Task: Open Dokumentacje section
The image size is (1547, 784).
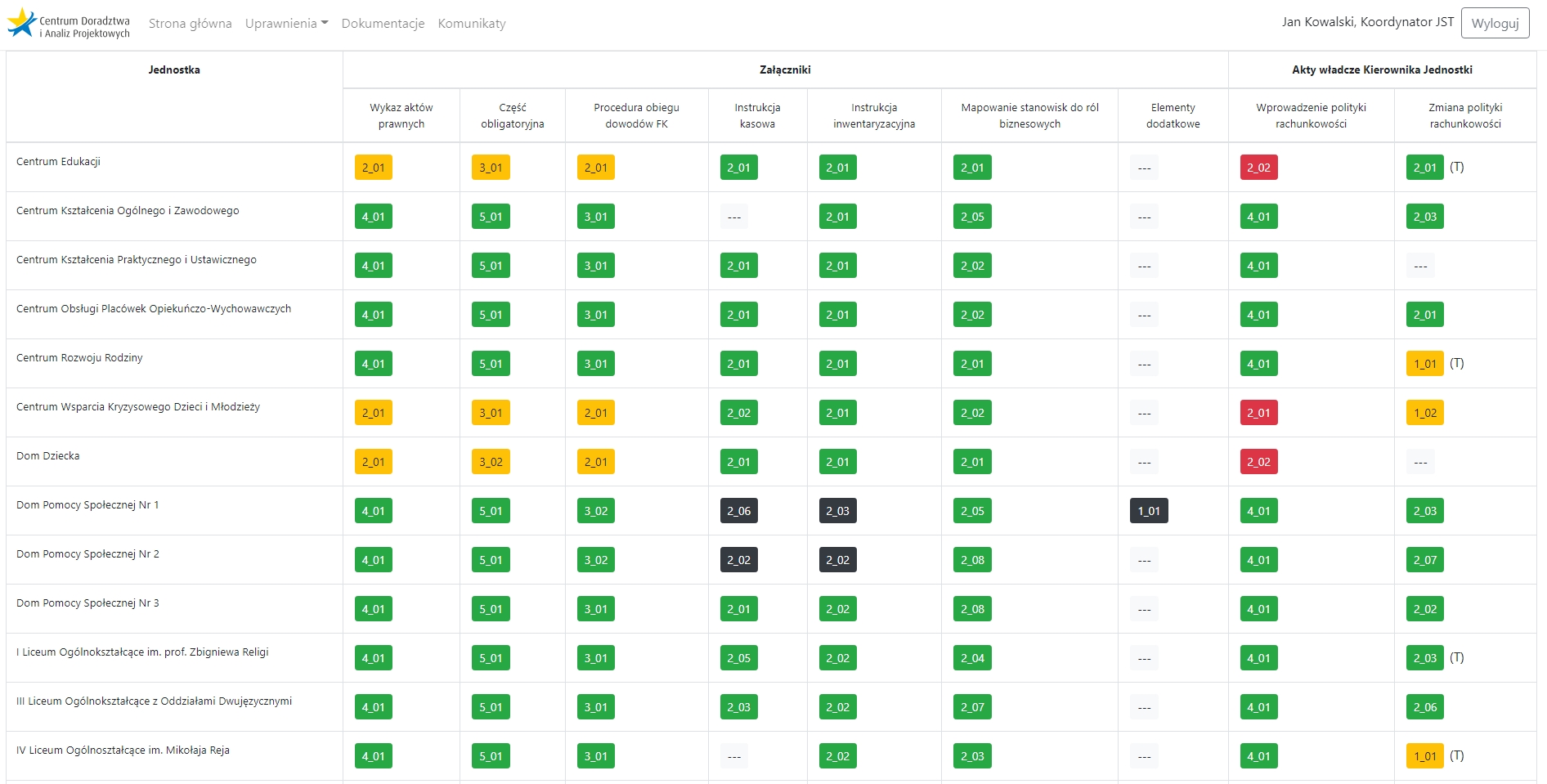Action: click(383, 24)
